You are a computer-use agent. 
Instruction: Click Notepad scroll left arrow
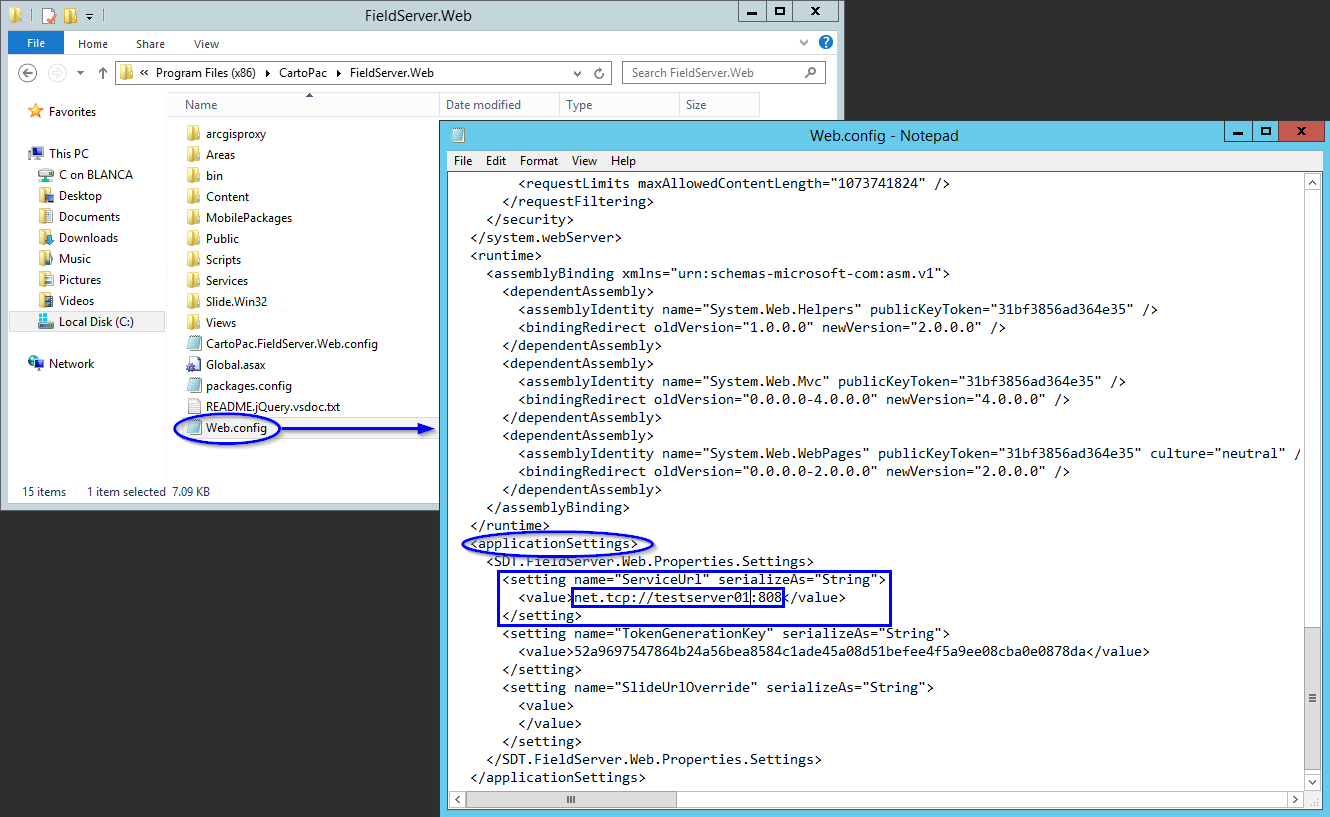(x=457, y=800)
